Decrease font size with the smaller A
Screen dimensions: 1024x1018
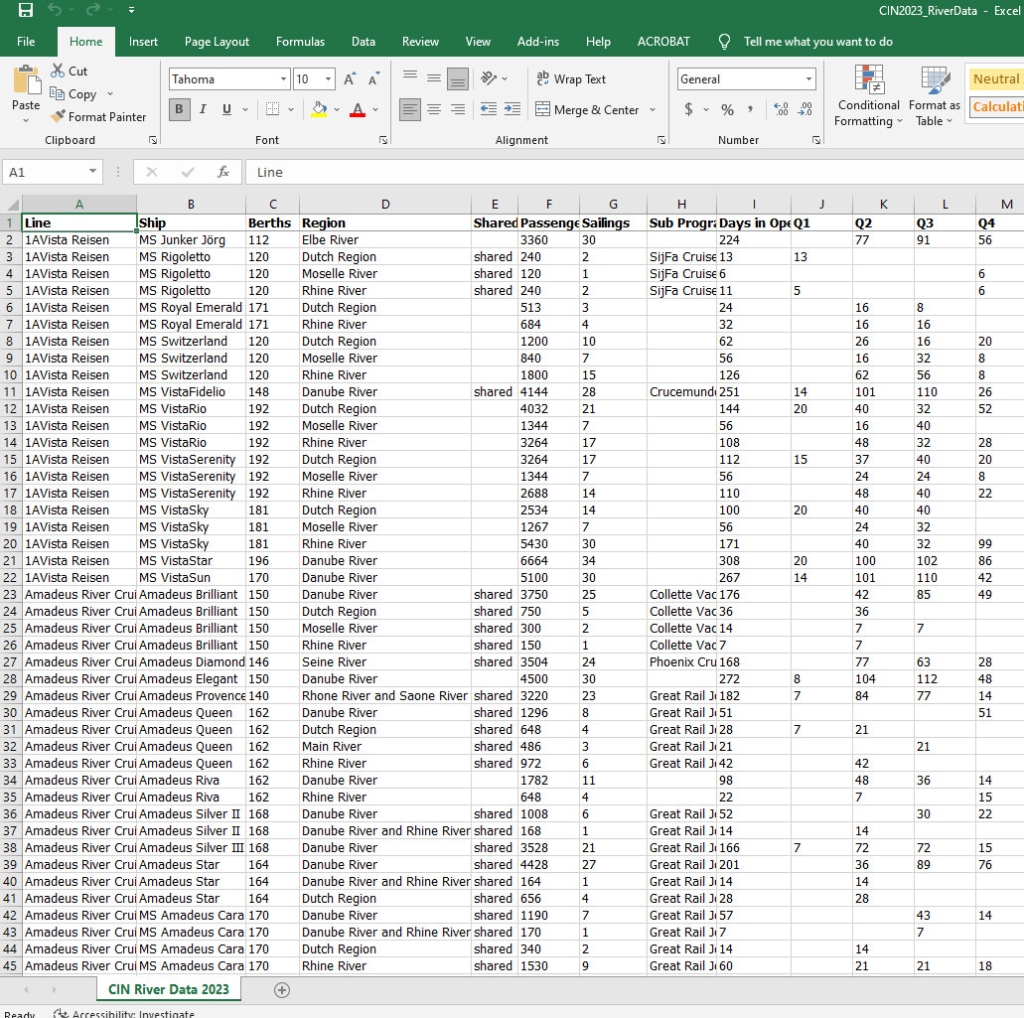[374, 79]
